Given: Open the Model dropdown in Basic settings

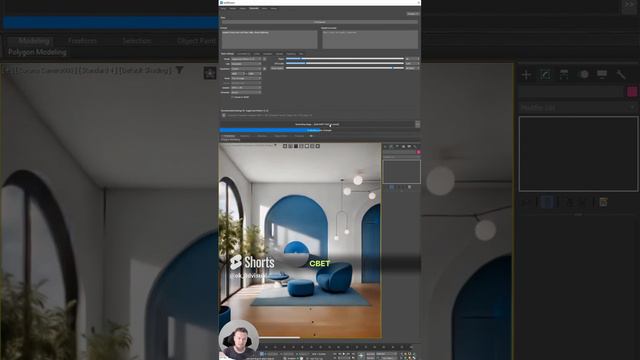Looking at the screenshot, I should [x=246, y=59].
